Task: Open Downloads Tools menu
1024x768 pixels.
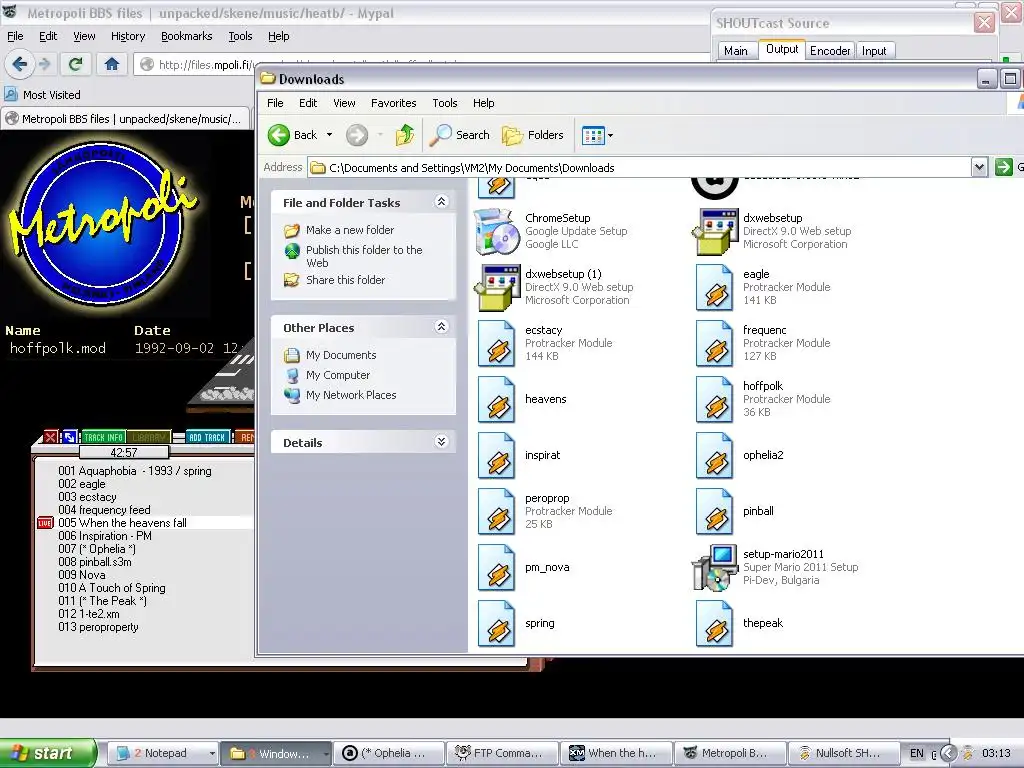Action: [x=444, y=103]
